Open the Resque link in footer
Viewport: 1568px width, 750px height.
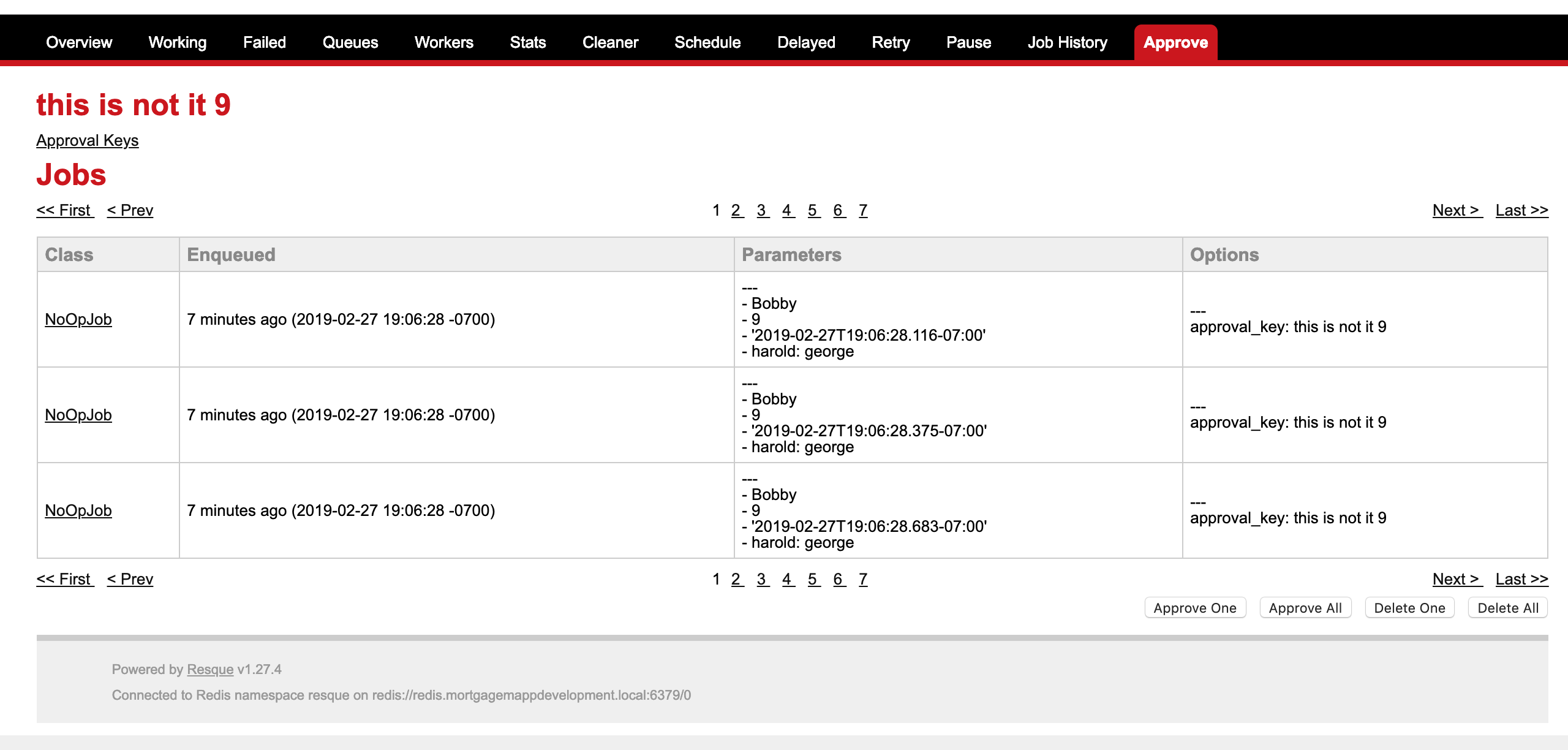[210, 669]
